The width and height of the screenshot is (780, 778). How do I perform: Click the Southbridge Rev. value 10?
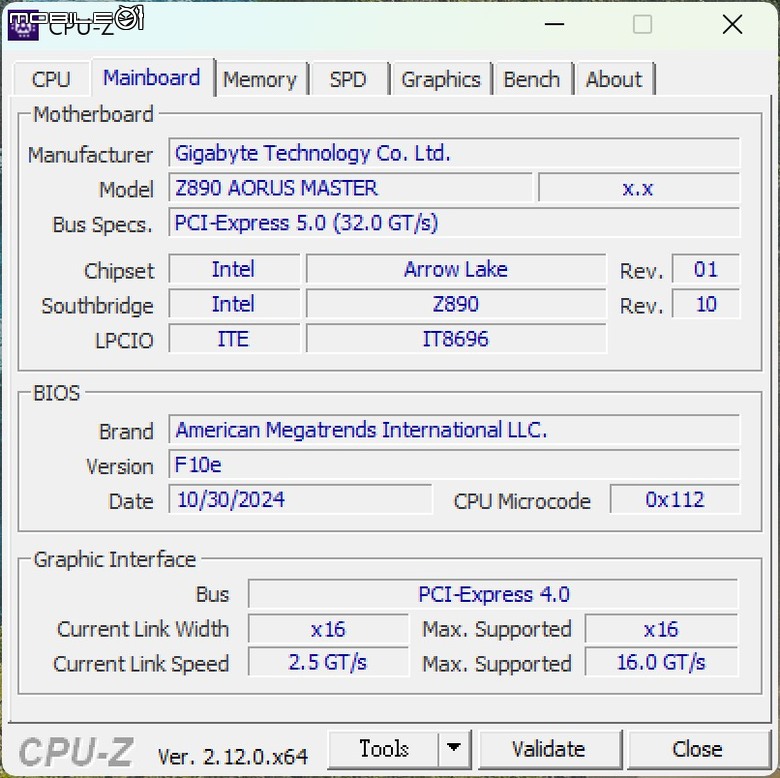705,304
